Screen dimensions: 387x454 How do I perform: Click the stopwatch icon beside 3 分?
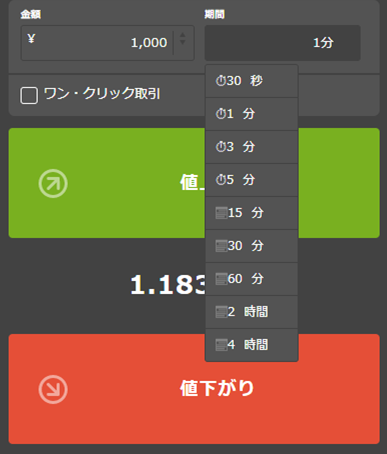(x=221, y=147)
